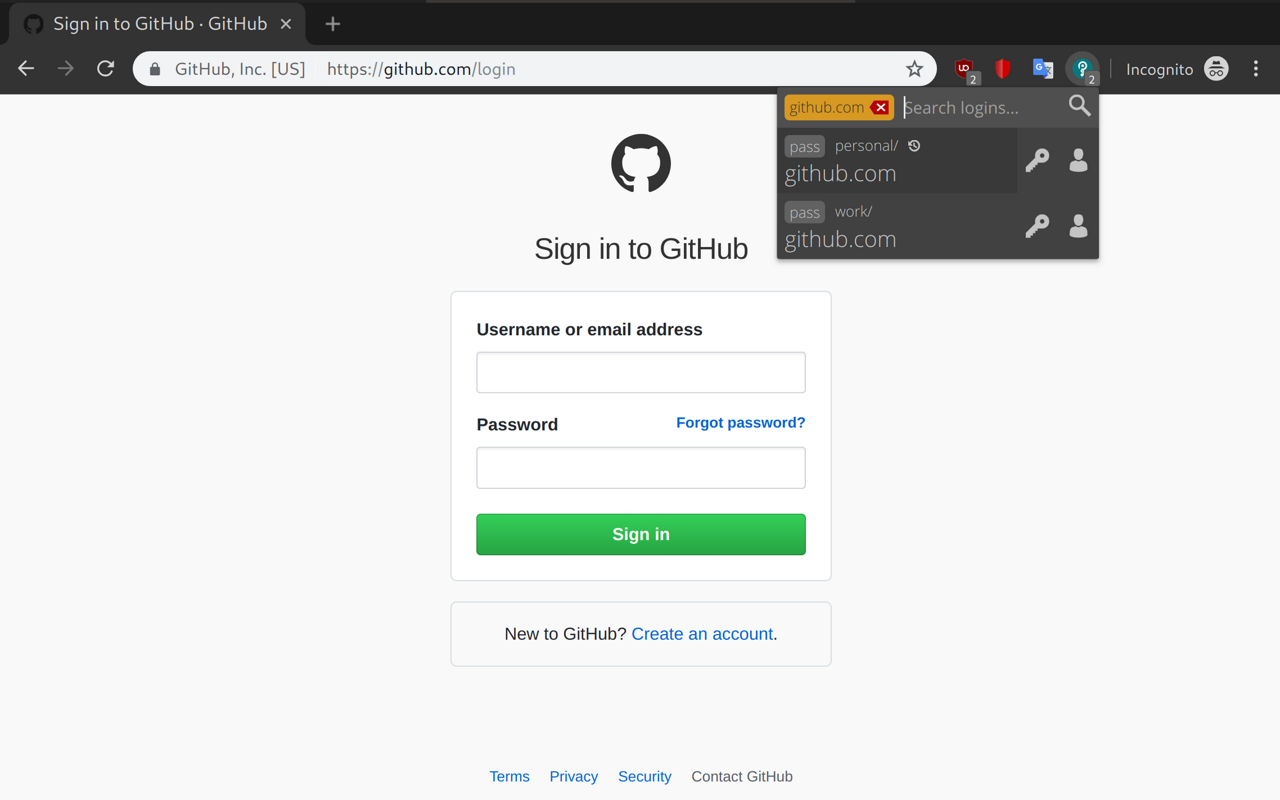Open the Google Translate extension
Image resolution: width=1280 pixels, height=800 pixels.
(x=1043, y=69)
